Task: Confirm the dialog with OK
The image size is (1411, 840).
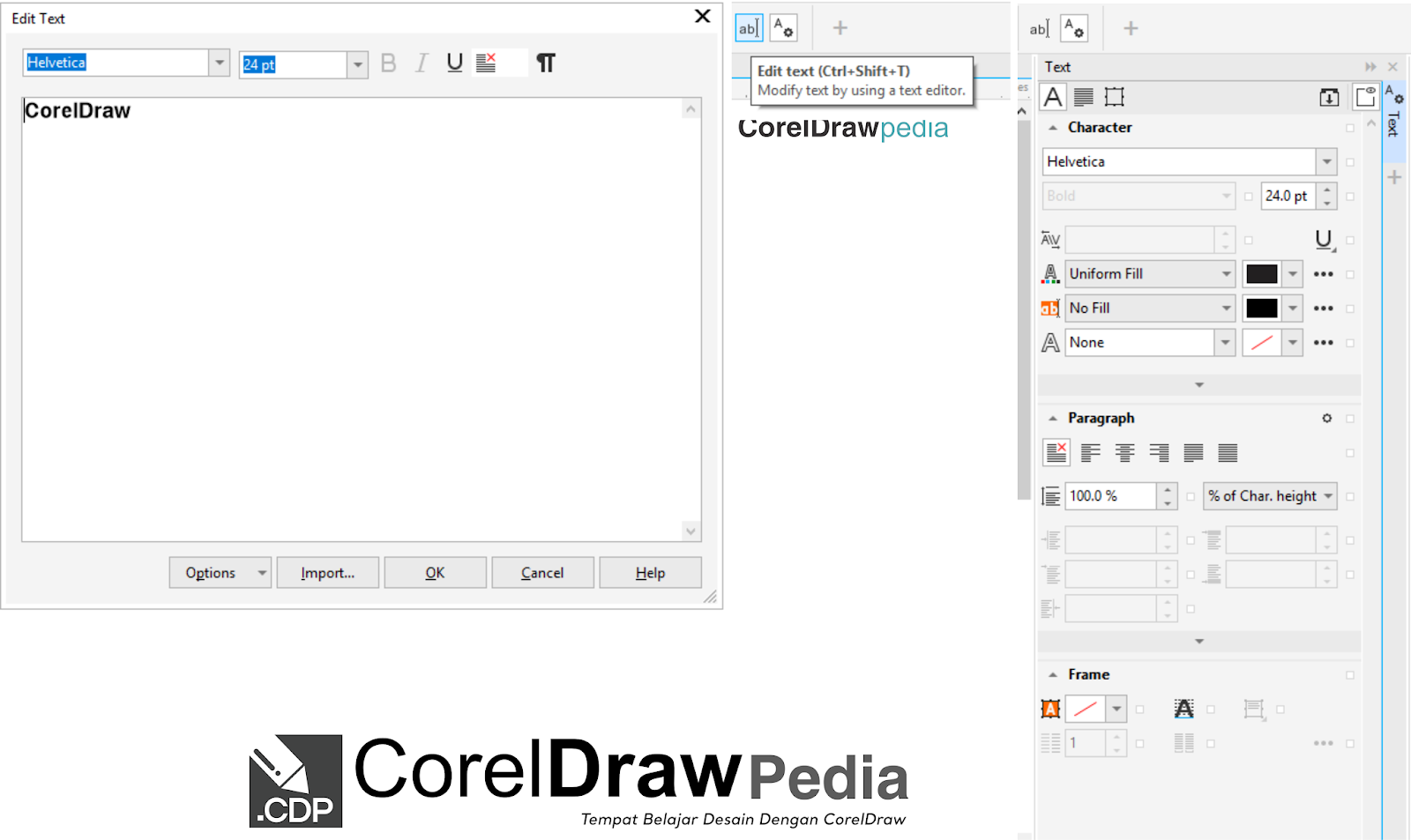Action: point(436,573)
